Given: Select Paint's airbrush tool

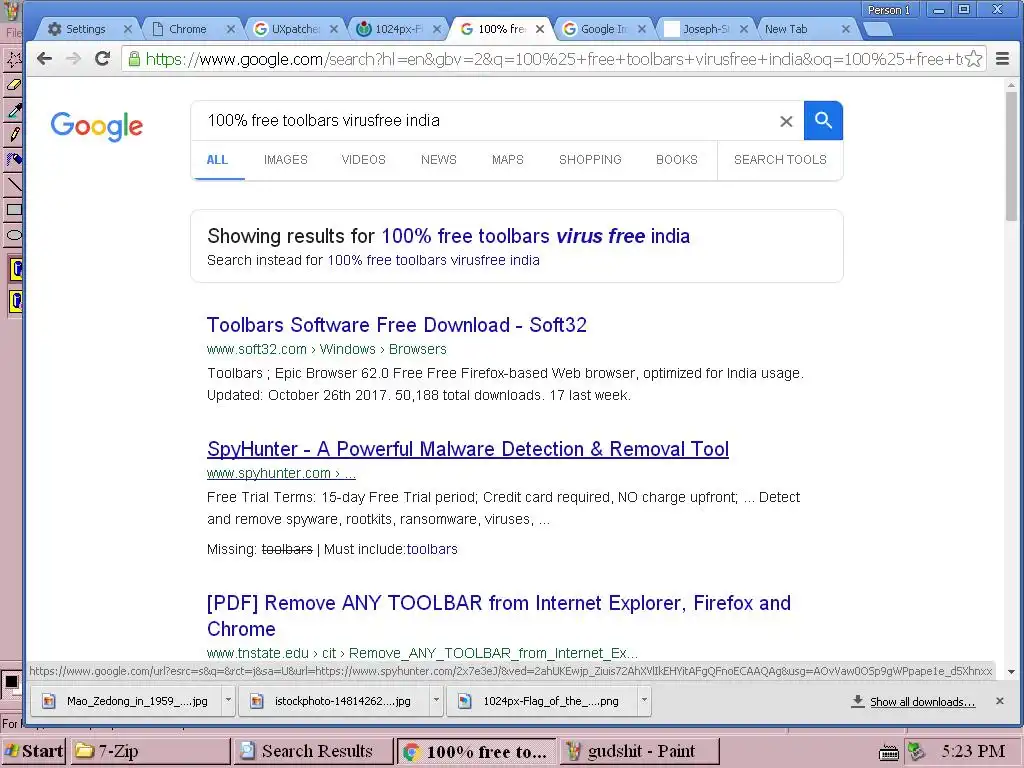Looking at the screenshot, I should [x=14, y=159].
